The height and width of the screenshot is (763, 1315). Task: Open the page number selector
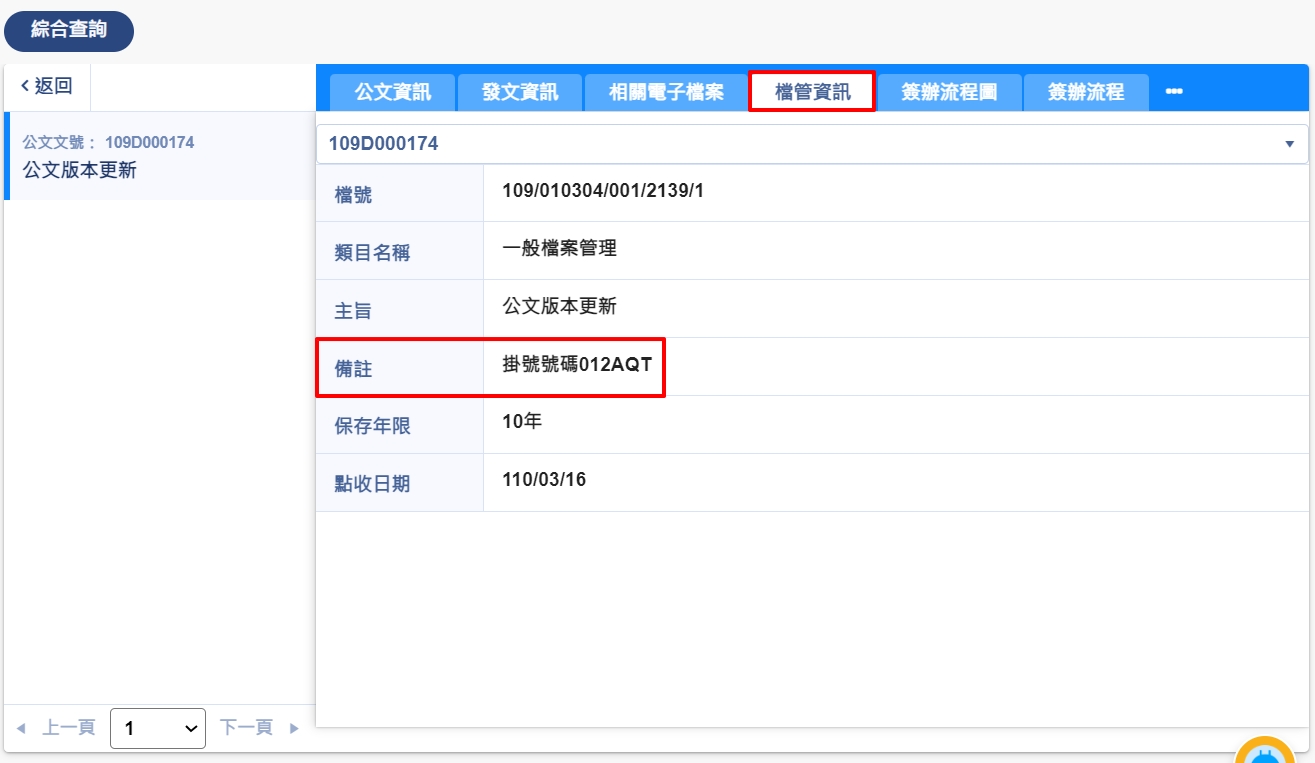(158, 729)
